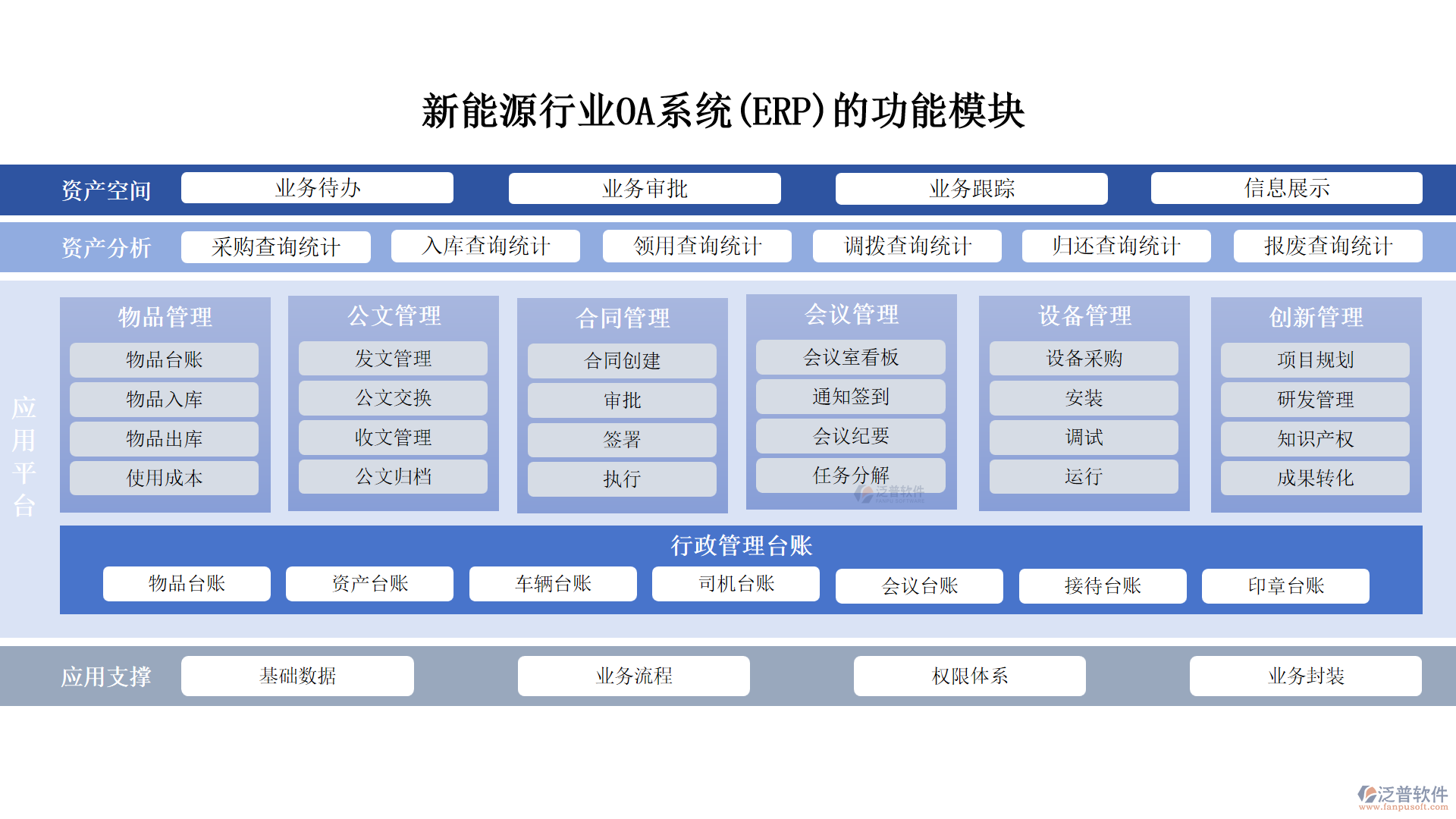Select 印章台账 ledger item
The height and width of the screenshot is (819, 1456).
point(1285,585)
